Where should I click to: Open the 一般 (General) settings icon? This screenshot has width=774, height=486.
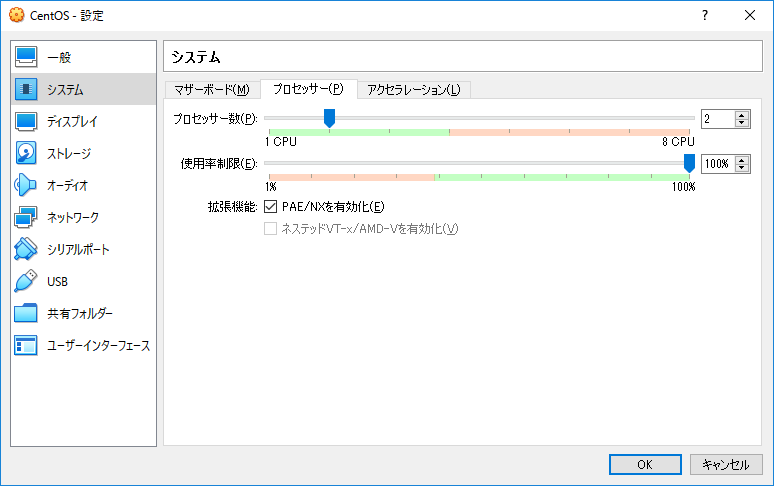pos(26,57)
